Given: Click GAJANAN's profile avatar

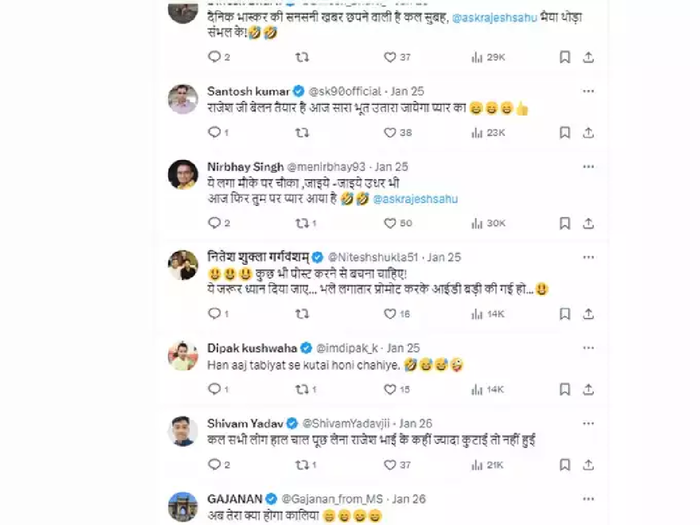Looking at the screenshot, I should 182,506.
